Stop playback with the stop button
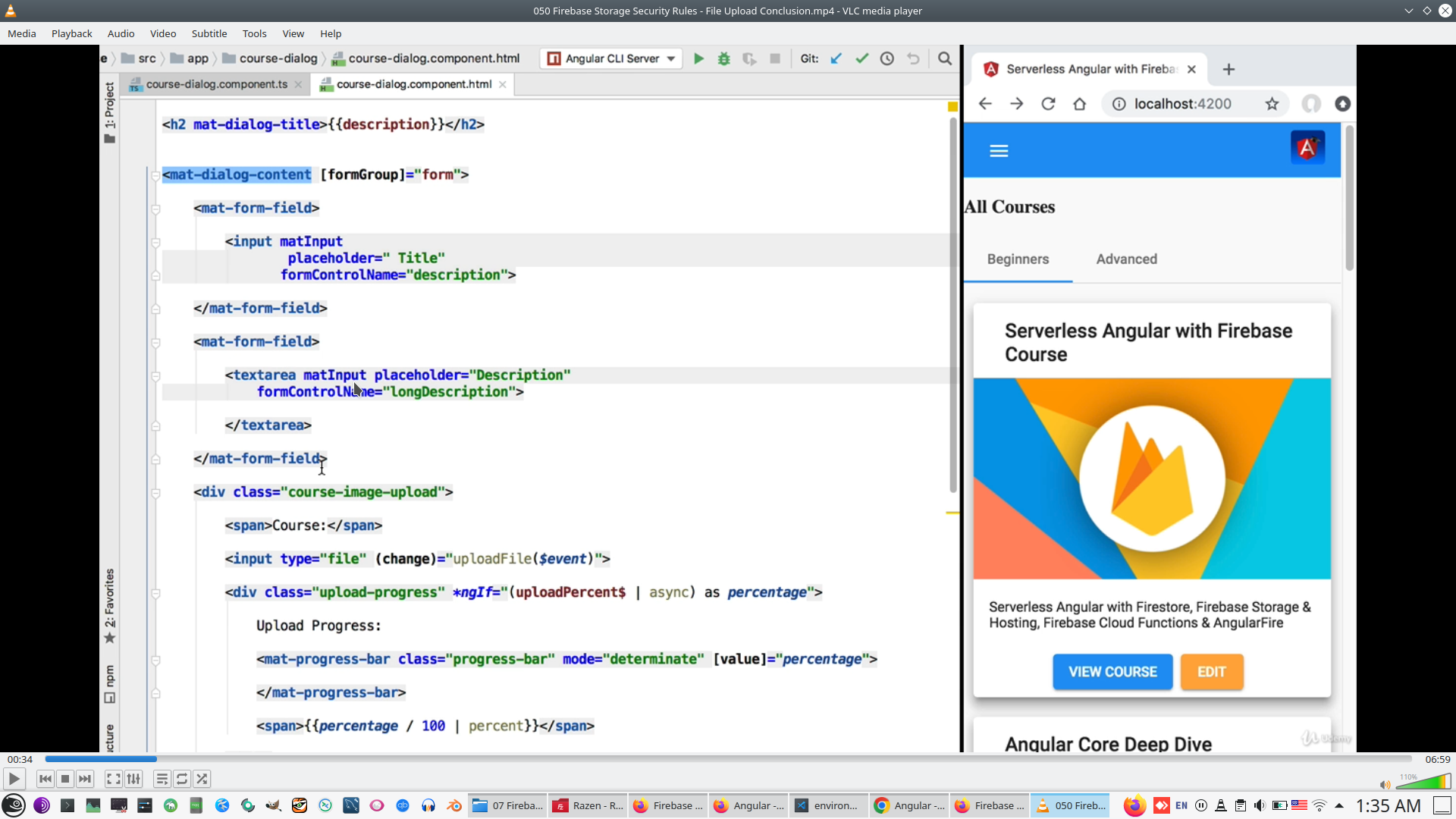Image resolution: width=1456 pixels, height=819 pixels. tap(65, 779)
